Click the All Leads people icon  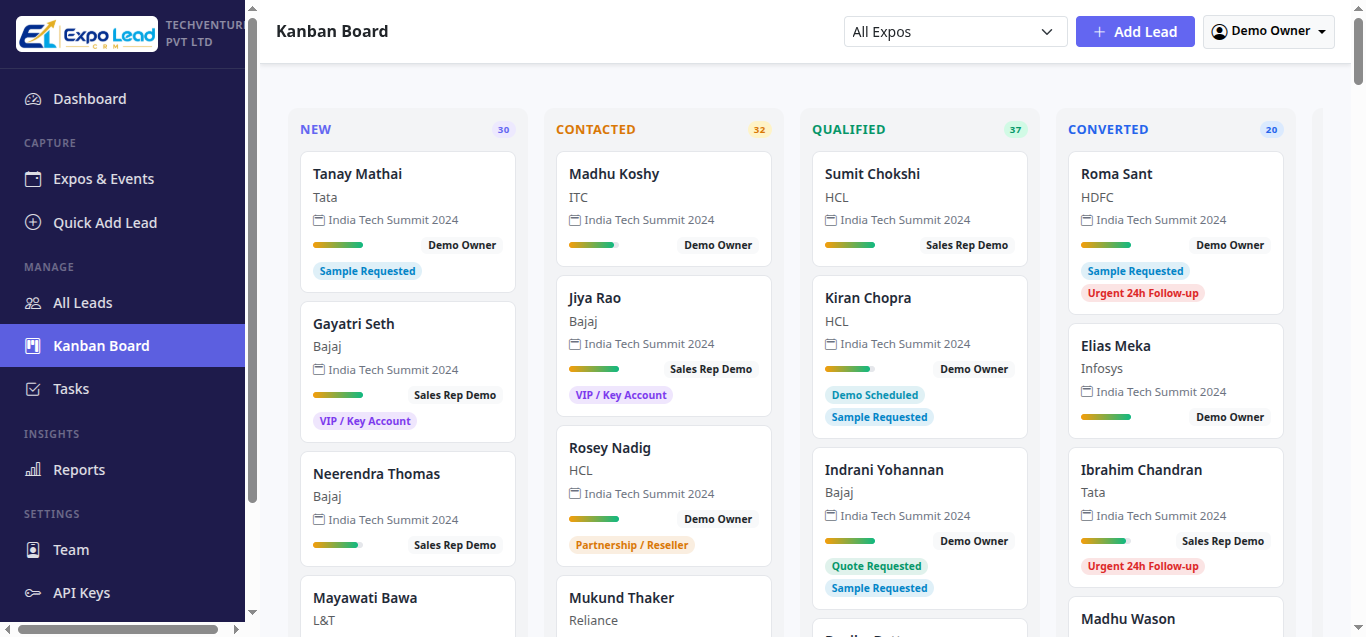tap(33, 303)
